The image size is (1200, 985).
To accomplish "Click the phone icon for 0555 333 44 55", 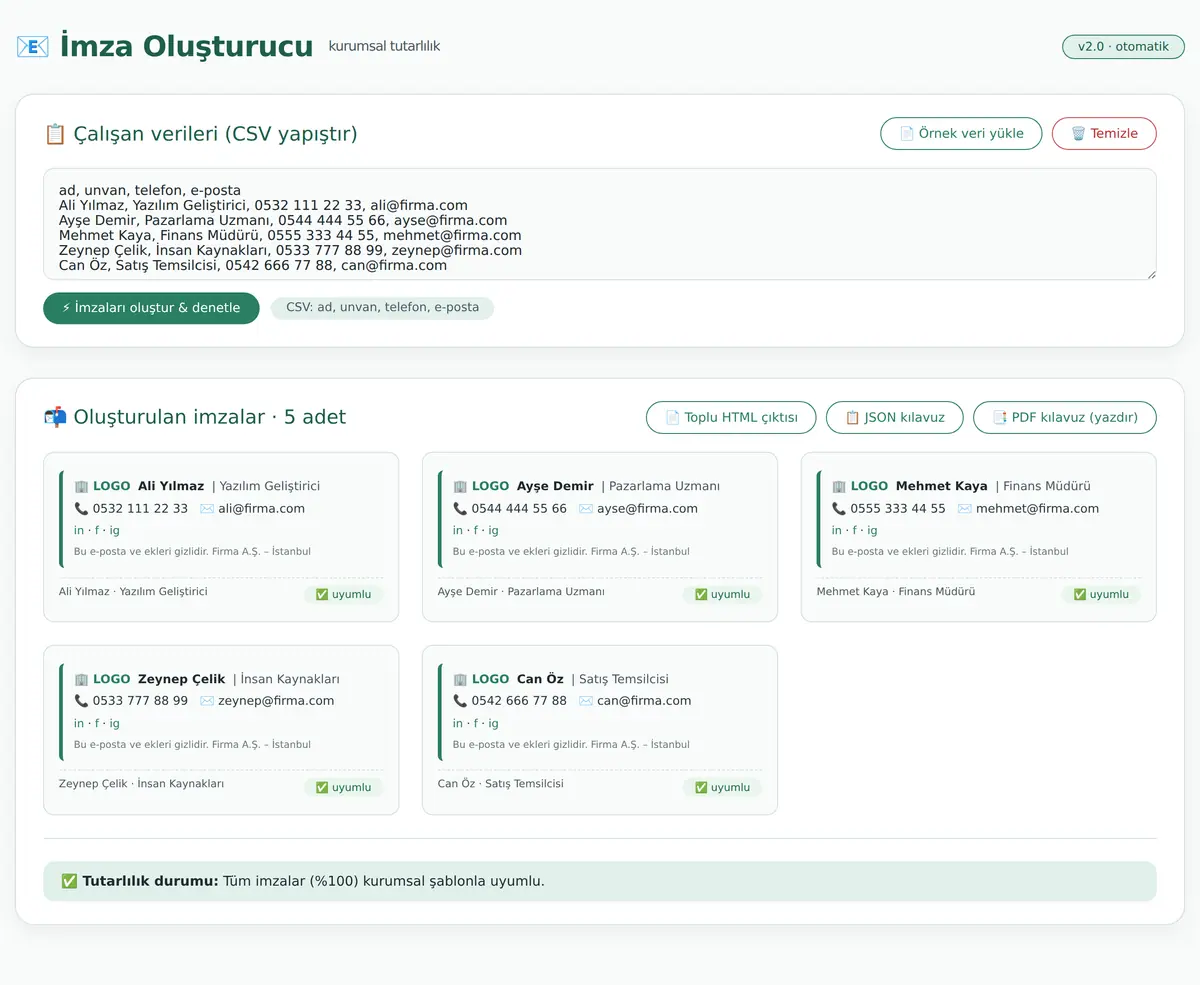I will [839, 508].
